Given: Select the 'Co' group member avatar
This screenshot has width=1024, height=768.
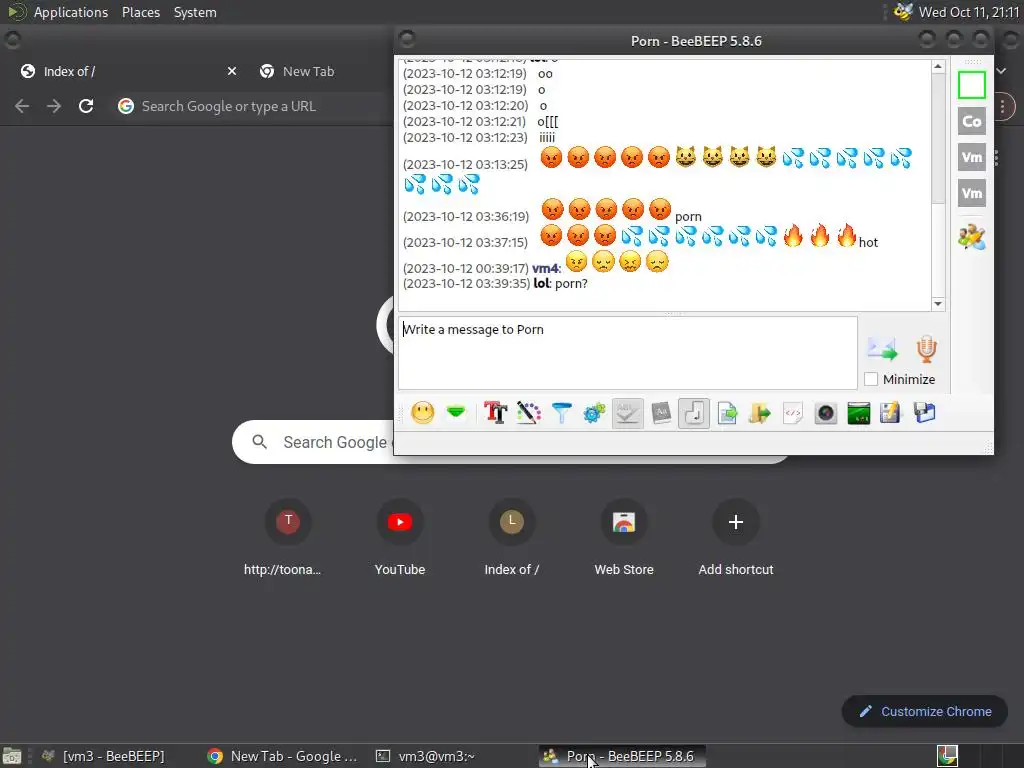Looking at the screenshot, I should pos(972,121).
